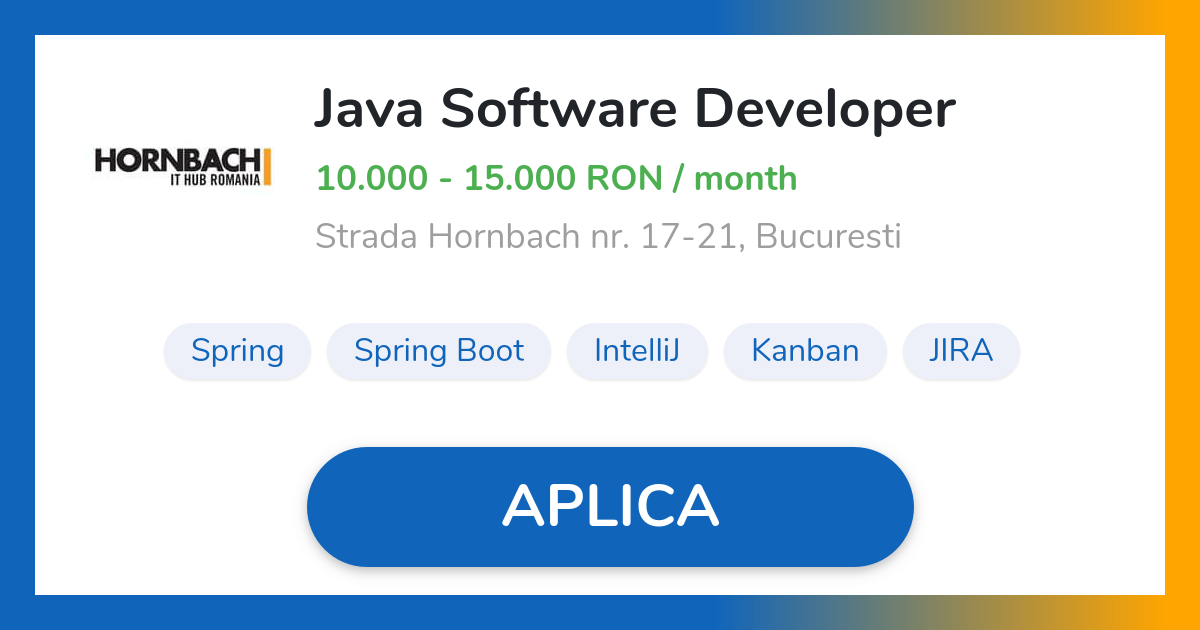Select the Spring Boot skill tag
Viewport: 1200px width, 630px height.
[438, 351]
